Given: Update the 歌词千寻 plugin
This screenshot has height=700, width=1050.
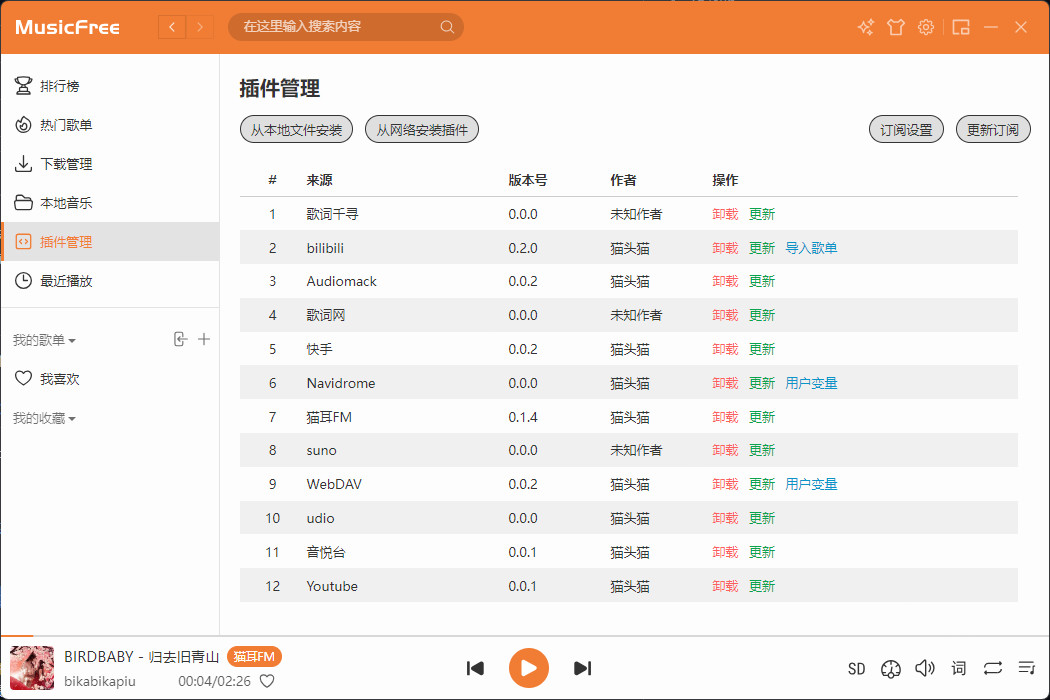Looking at the screenshot, I should point(762,214).
